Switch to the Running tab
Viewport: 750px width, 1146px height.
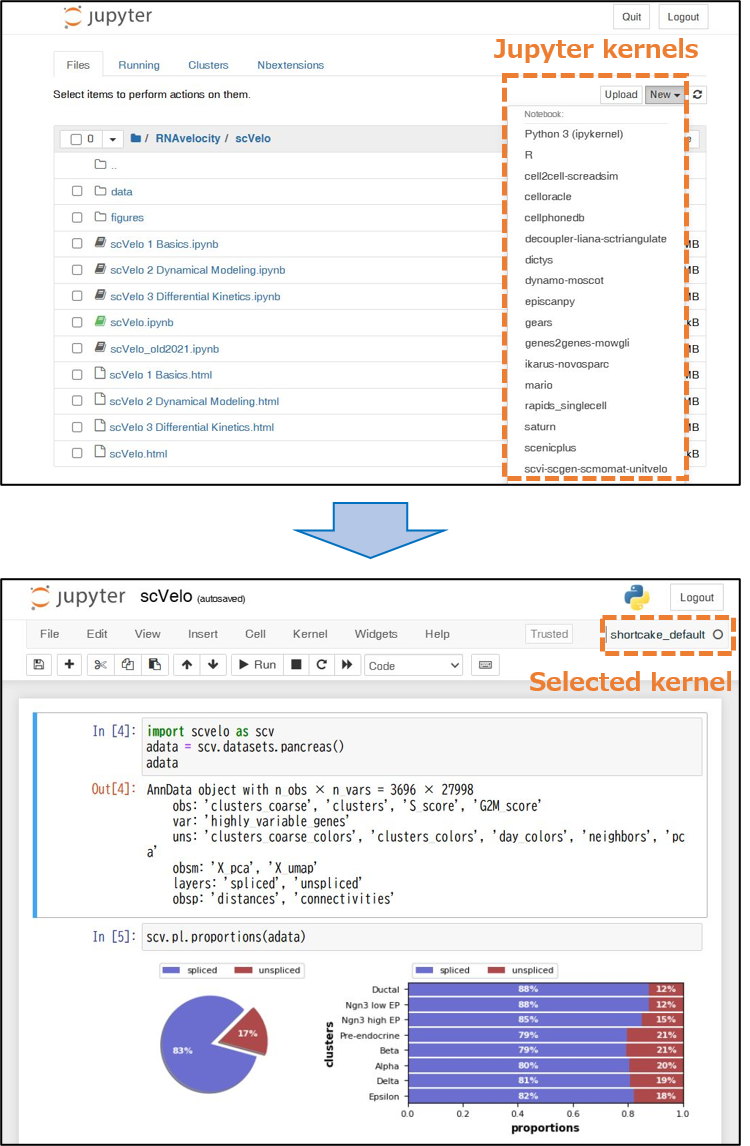click(x=139, y=65)
